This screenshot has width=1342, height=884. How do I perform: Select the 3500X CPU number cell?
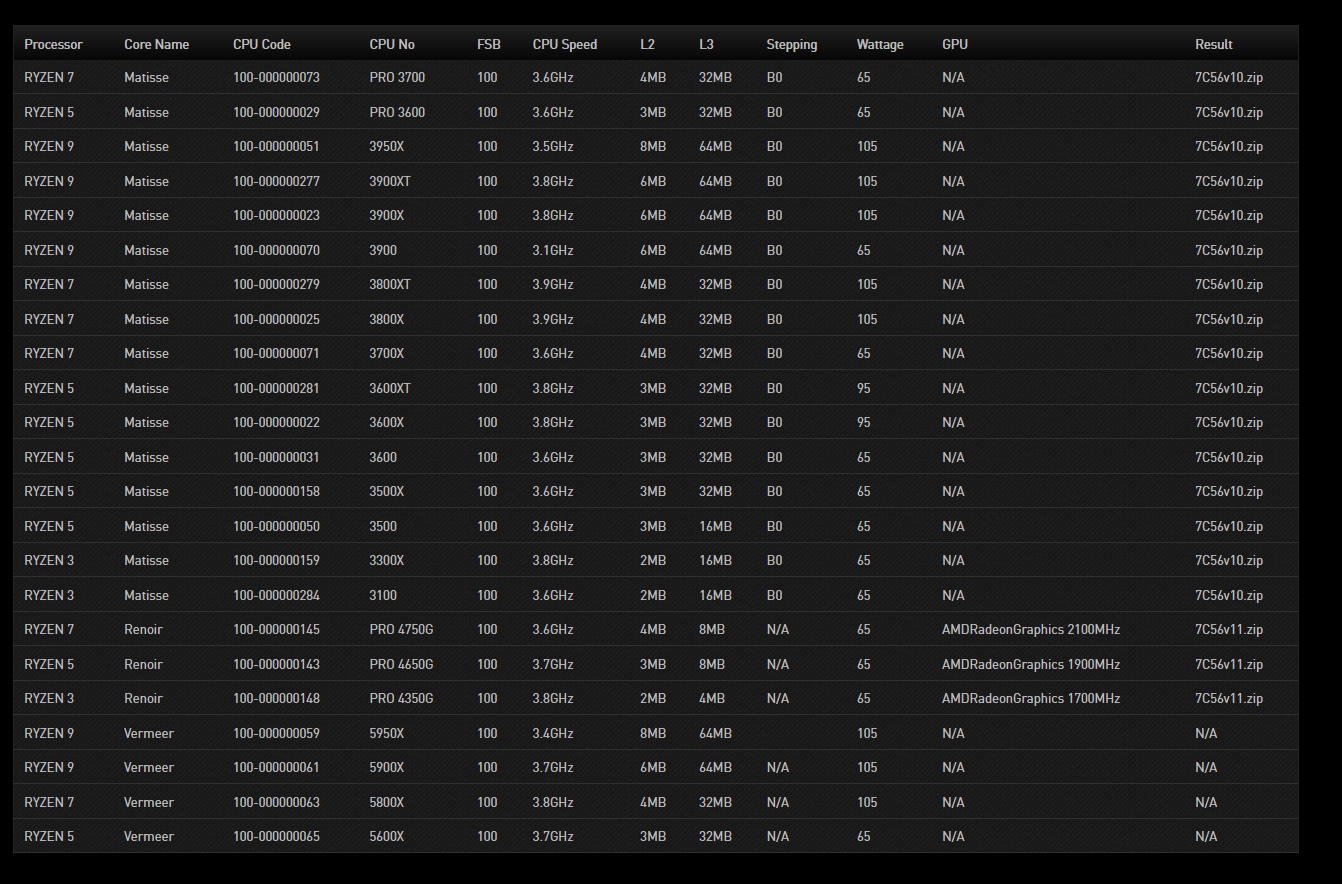tap(387, 491)
